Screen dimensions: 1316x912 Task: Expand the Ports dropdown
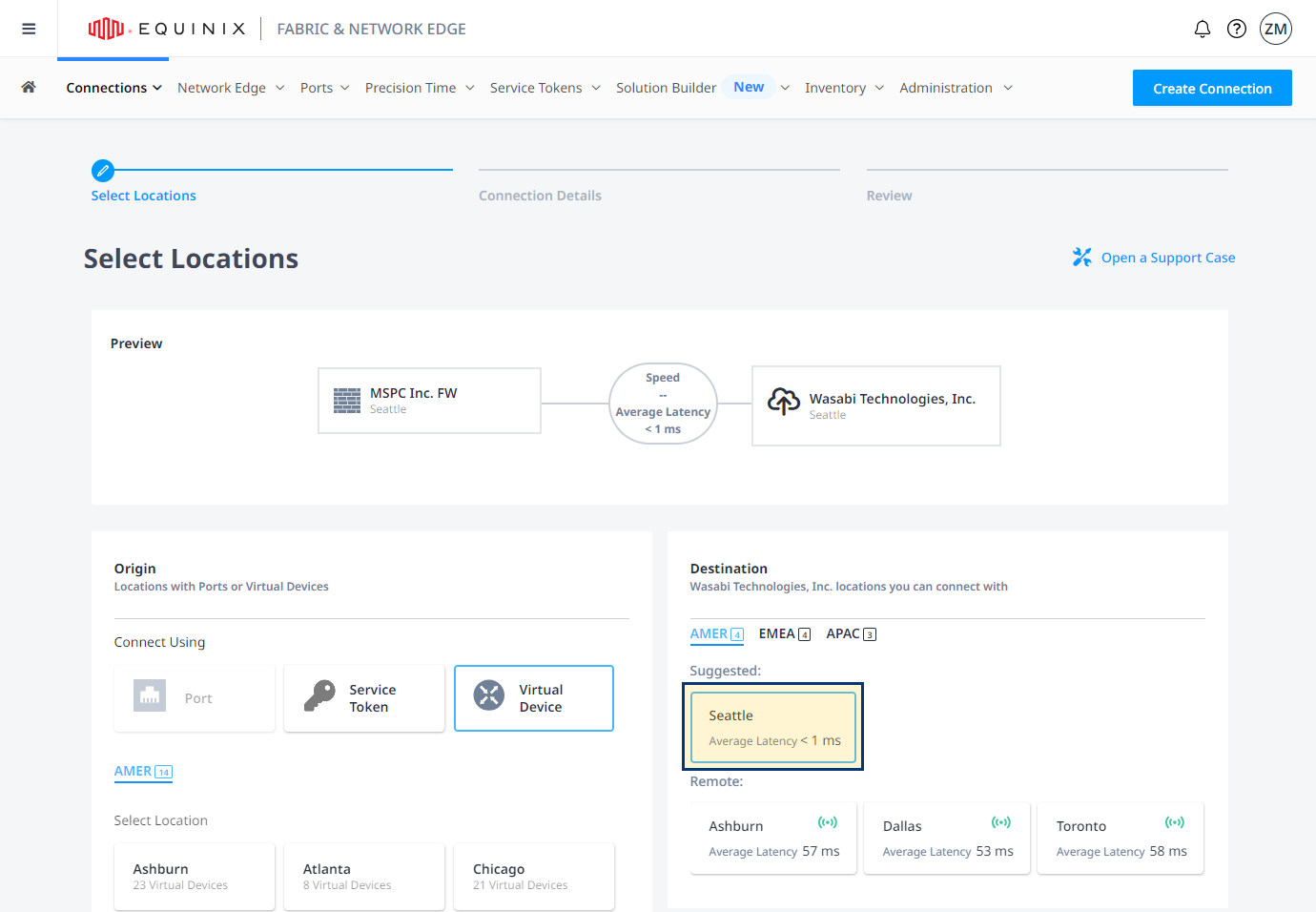(324, 88)
